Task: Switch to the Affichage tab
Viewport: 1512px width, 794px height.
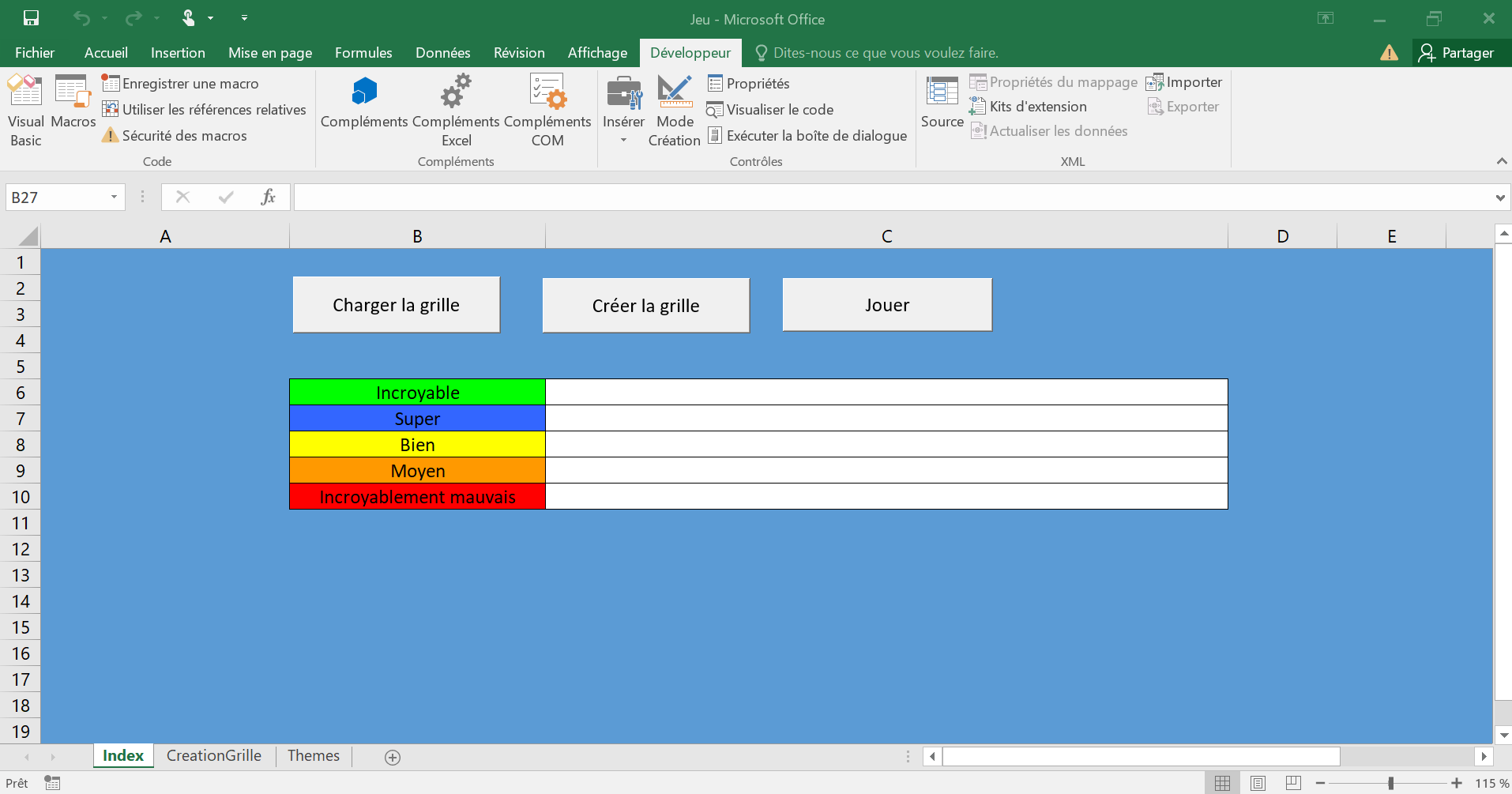Action: (597, 53)
